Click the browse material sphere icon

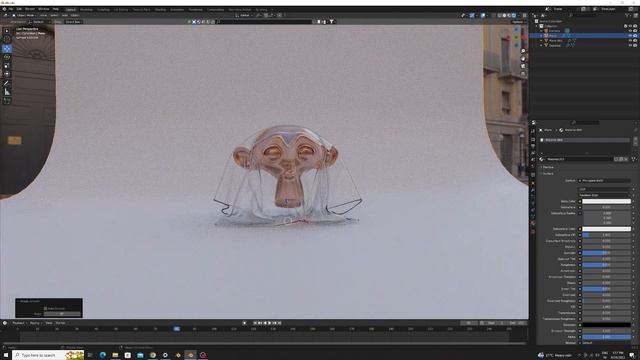pyautogui.click(x=542, y=159)
